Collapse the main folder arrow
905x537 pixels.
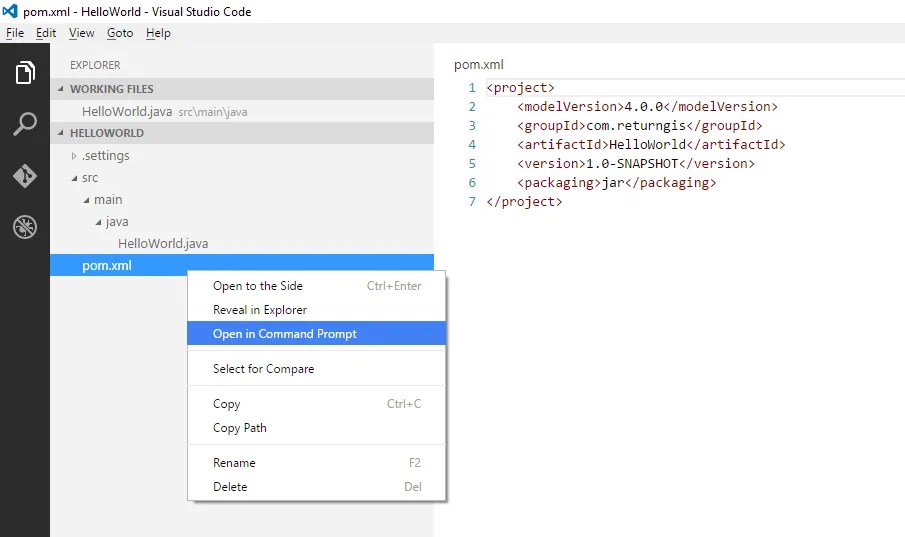click(x=86, y=200)
